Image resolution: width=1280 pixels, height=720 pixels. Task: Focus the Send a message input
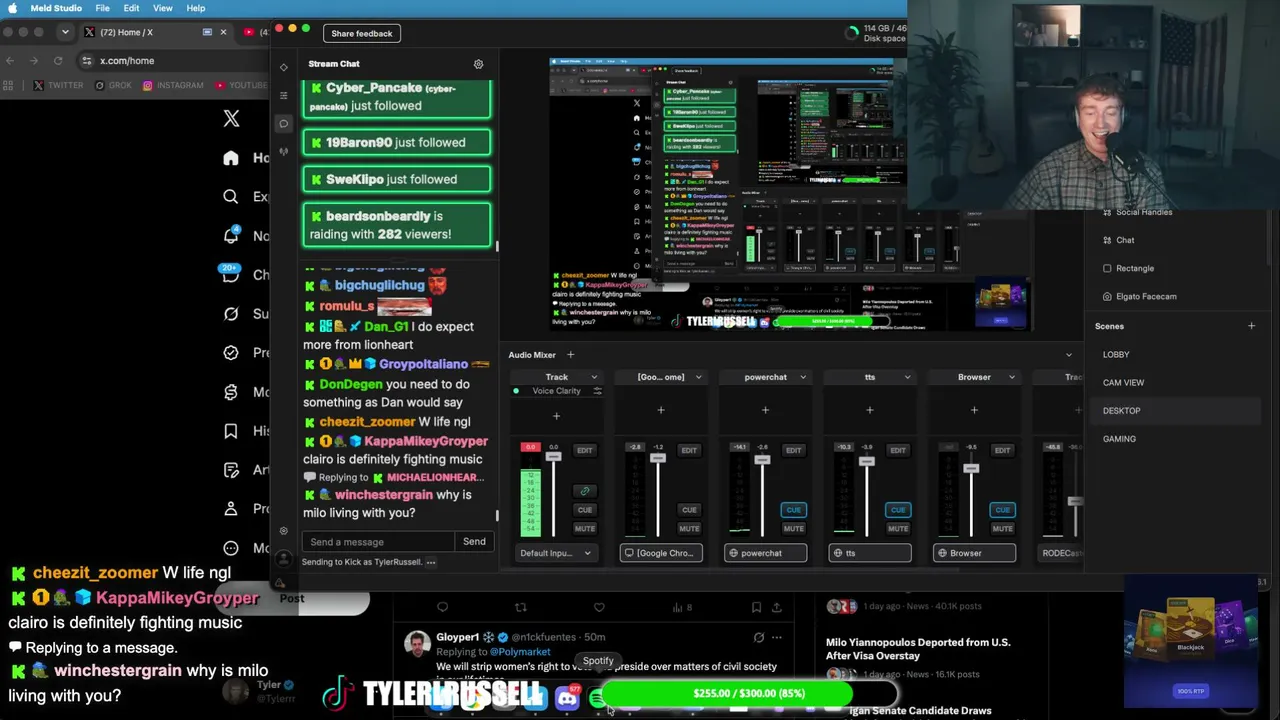coord(378,542)
